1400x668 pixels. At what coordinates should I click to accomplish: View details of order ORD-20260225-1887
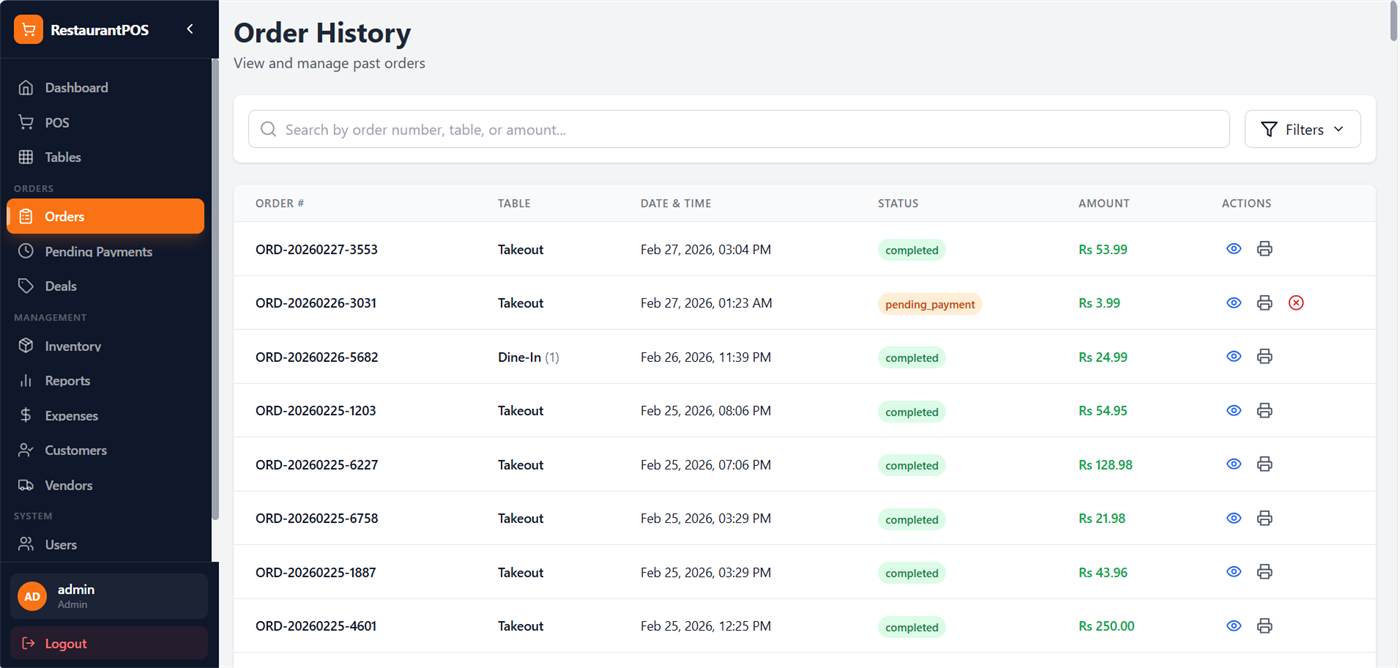click(1234, 572)
